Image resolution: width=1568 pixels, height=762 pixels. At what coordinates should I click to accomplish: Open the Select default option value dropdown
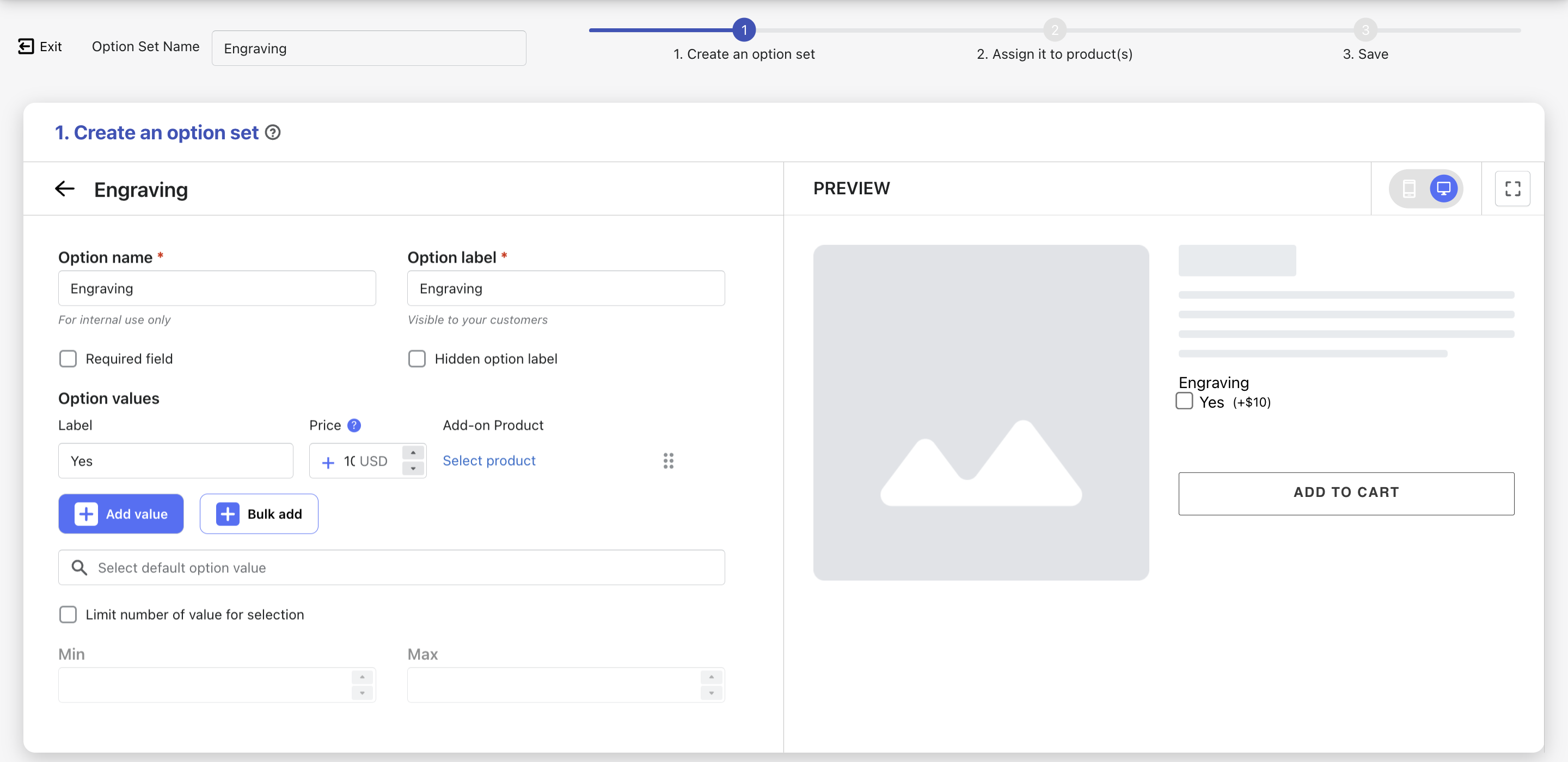391,567
